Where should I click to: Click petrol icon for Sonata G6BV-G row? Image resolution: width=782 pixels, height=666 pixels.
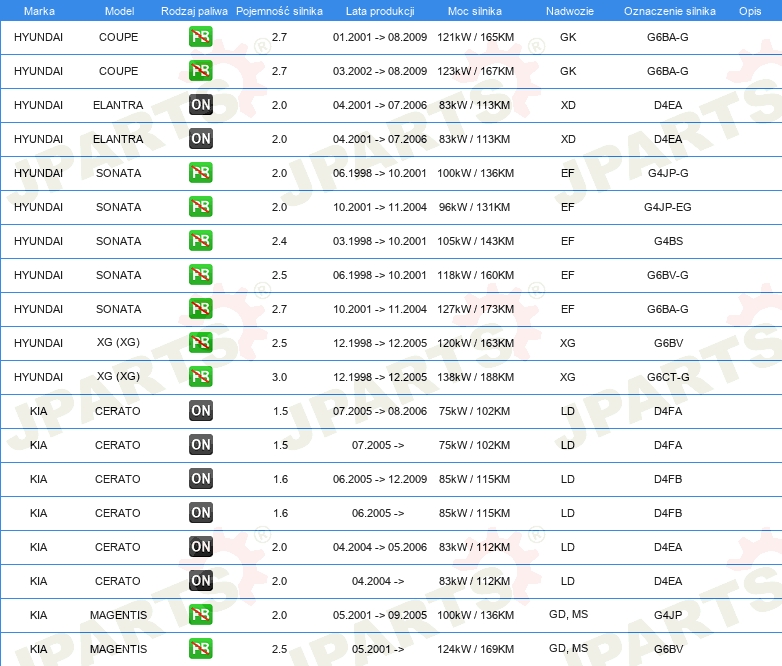[x=200, y=274]
